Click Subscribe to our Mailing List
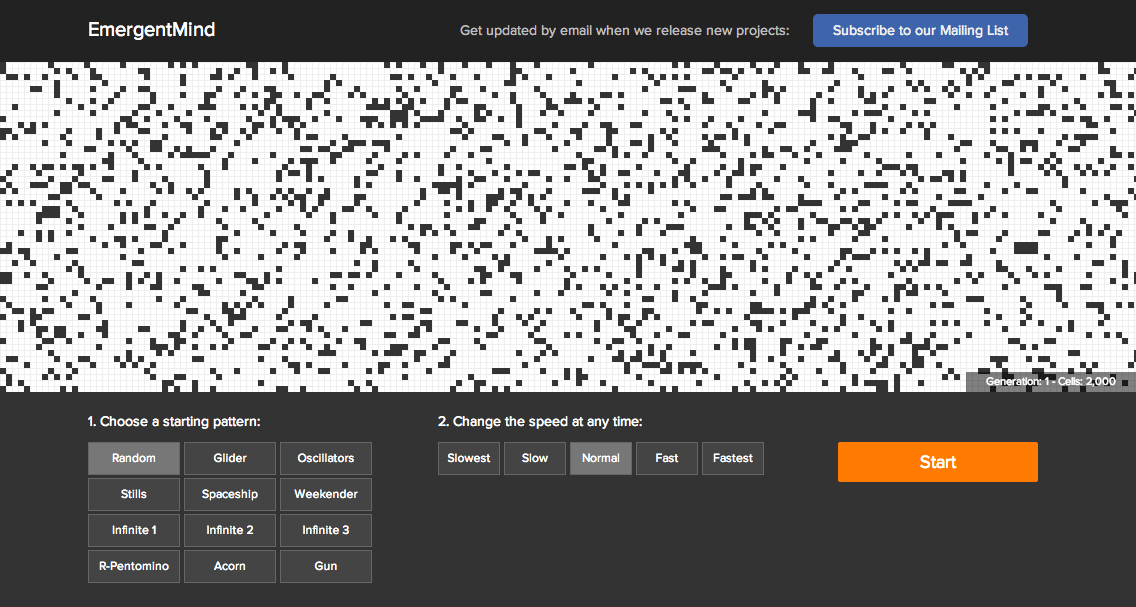The width and height of the screenshot is (1136, 607). [920, 30]
